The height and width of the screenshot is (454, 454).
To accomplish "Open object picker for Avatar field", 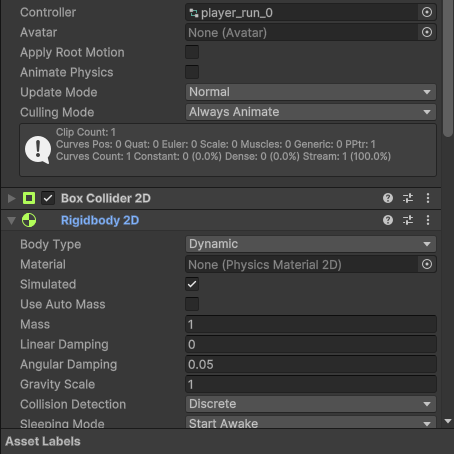I will click(x=427, y=32).
